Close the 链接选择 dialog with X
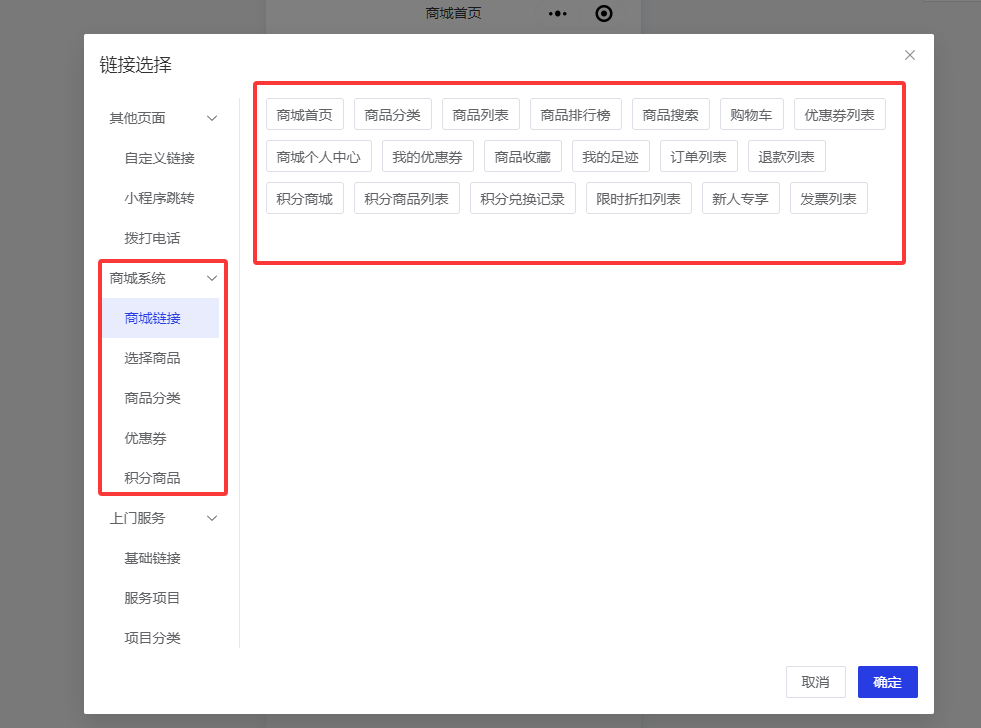This screenshot has width=981, height=728. pyautogui.click(x=909, y=55)
